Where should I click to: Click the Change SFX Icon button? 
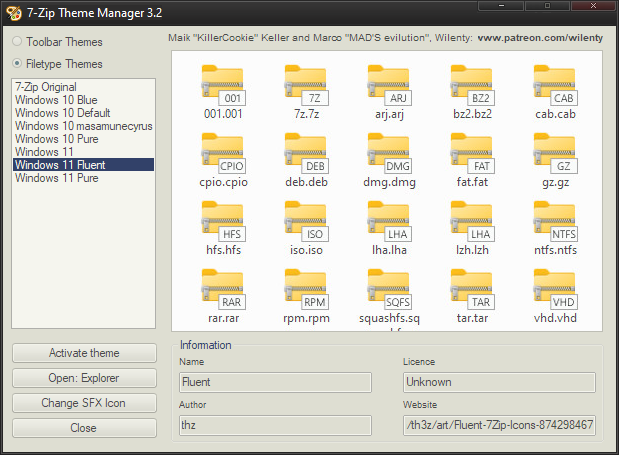(84, 403)
